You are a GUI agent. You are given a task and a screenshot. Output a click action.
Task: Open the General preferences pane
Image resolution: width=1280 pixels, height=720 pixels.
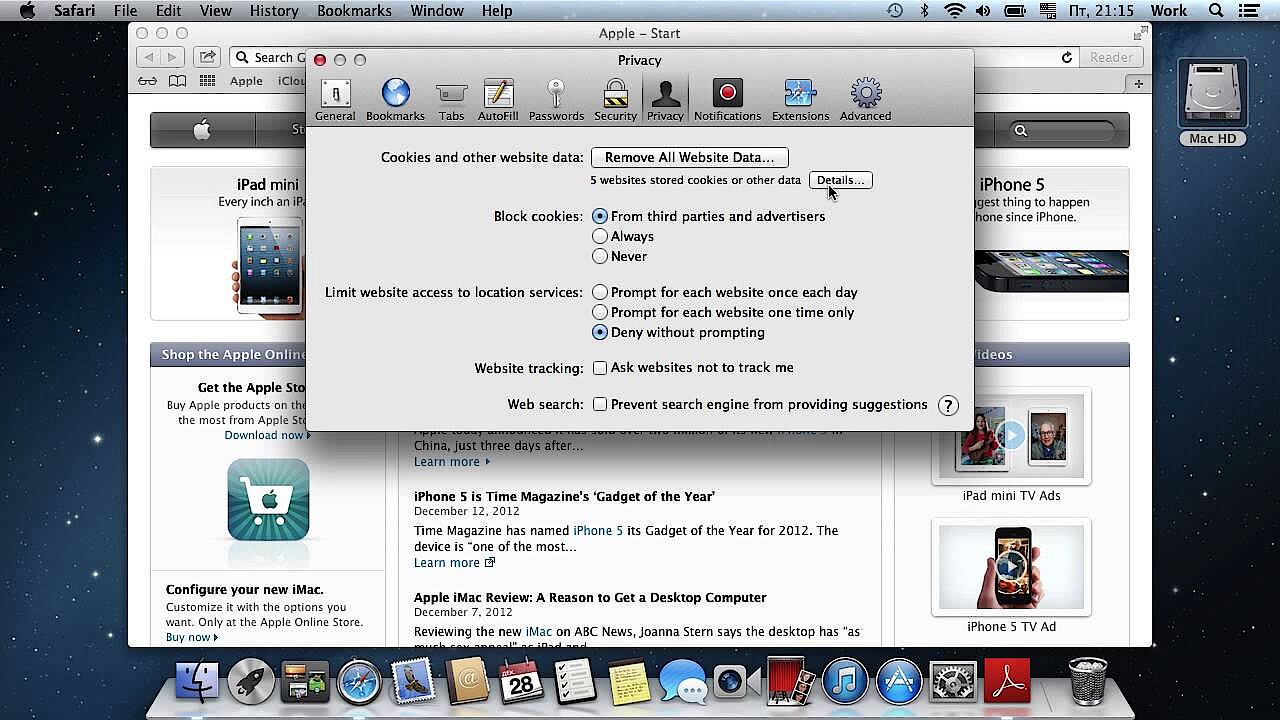click(335, 101)
